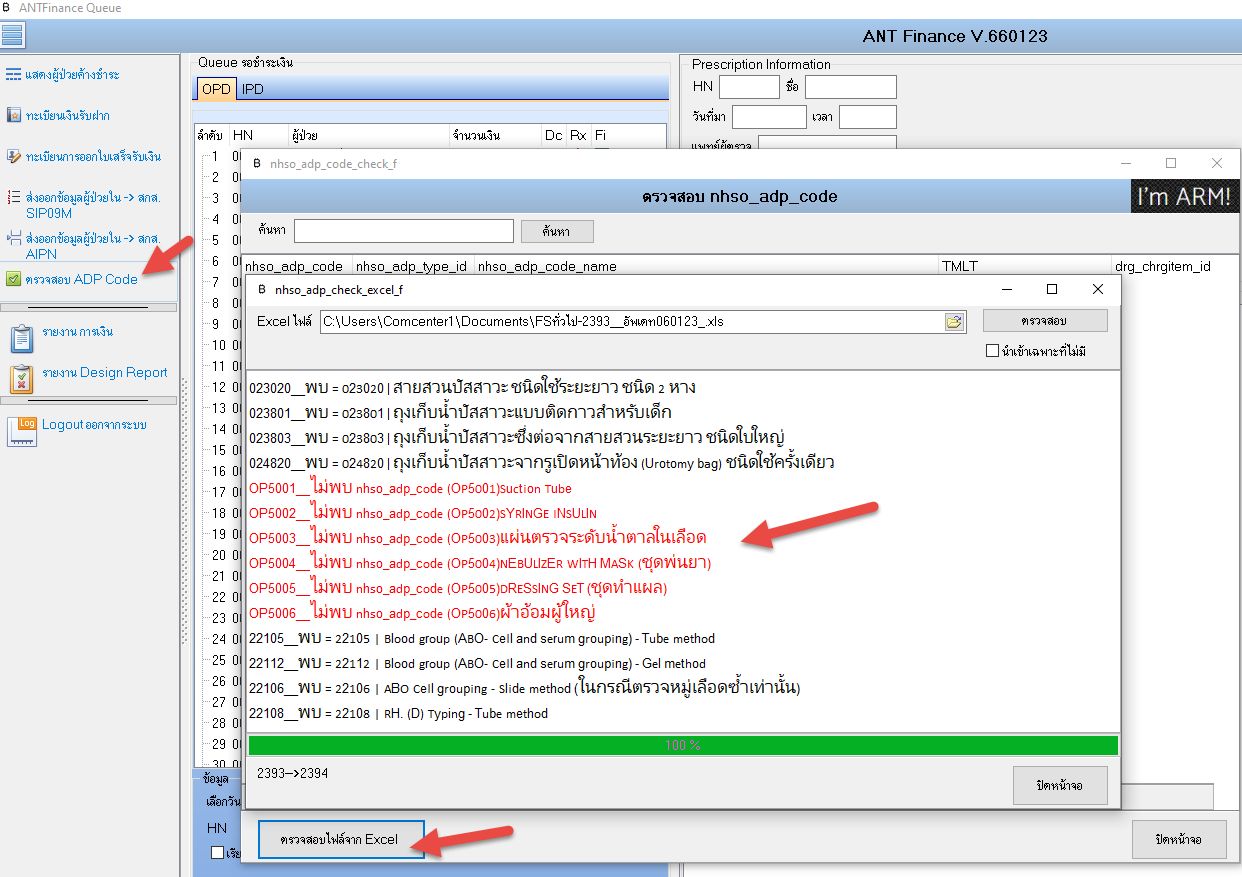Switch to the IPD queue tab
The width and height of the screenshot is (1242, 877).
(x=253, y=89)
